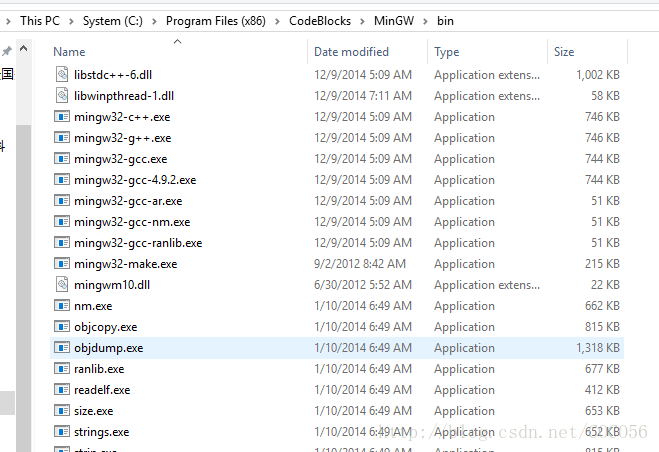Navigate to System (C:) in address bar
The width and height of the screenshot is (659, 452).
[x=113, y=21]
